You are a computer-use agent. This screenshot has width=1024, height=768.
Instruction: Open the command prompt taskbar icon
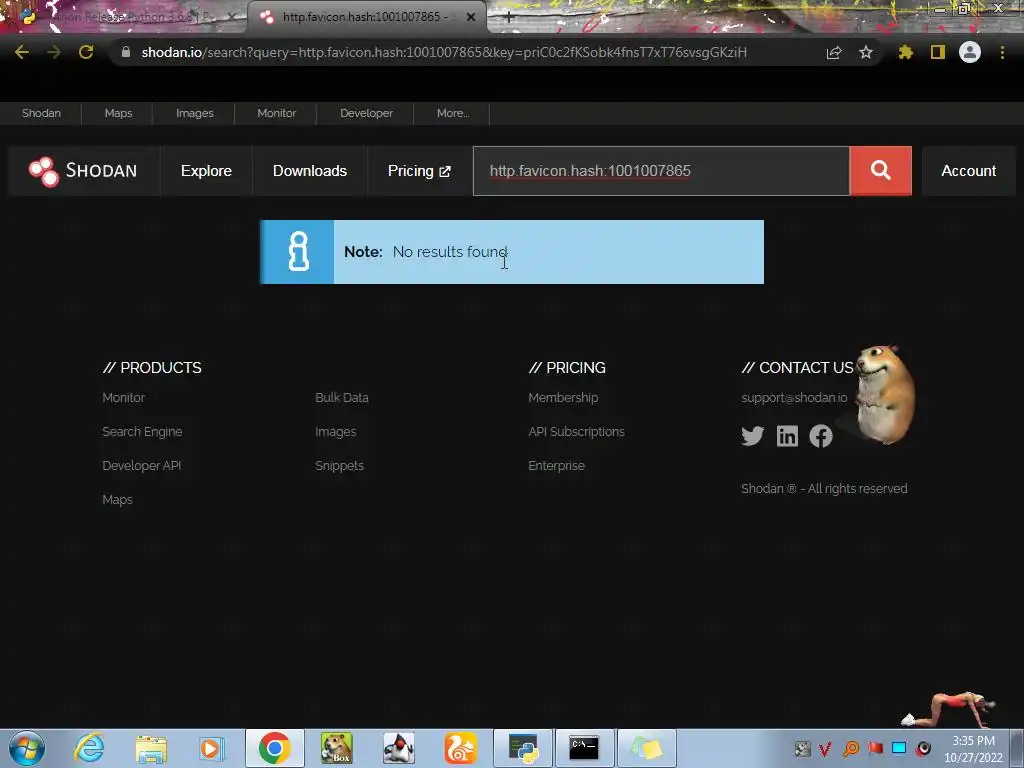point(584,748)
